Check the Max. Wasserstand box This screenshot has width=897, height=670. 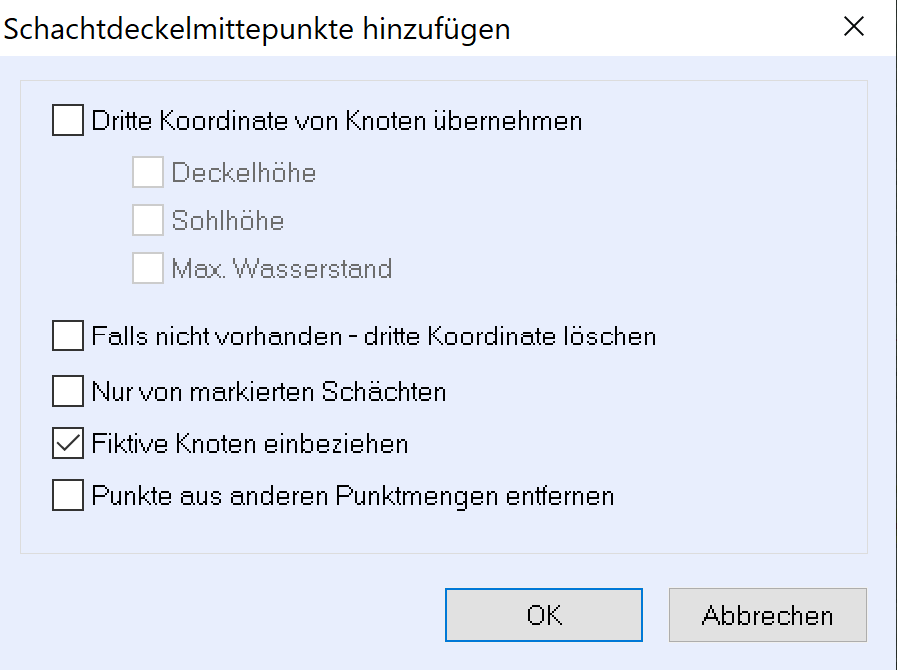(148, 268)
